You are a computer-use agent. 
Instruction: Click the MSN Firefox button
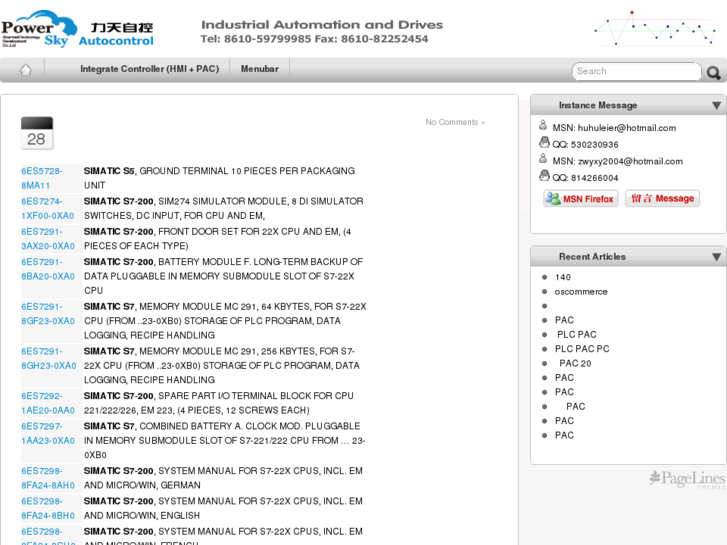click(x=580, y=199)
